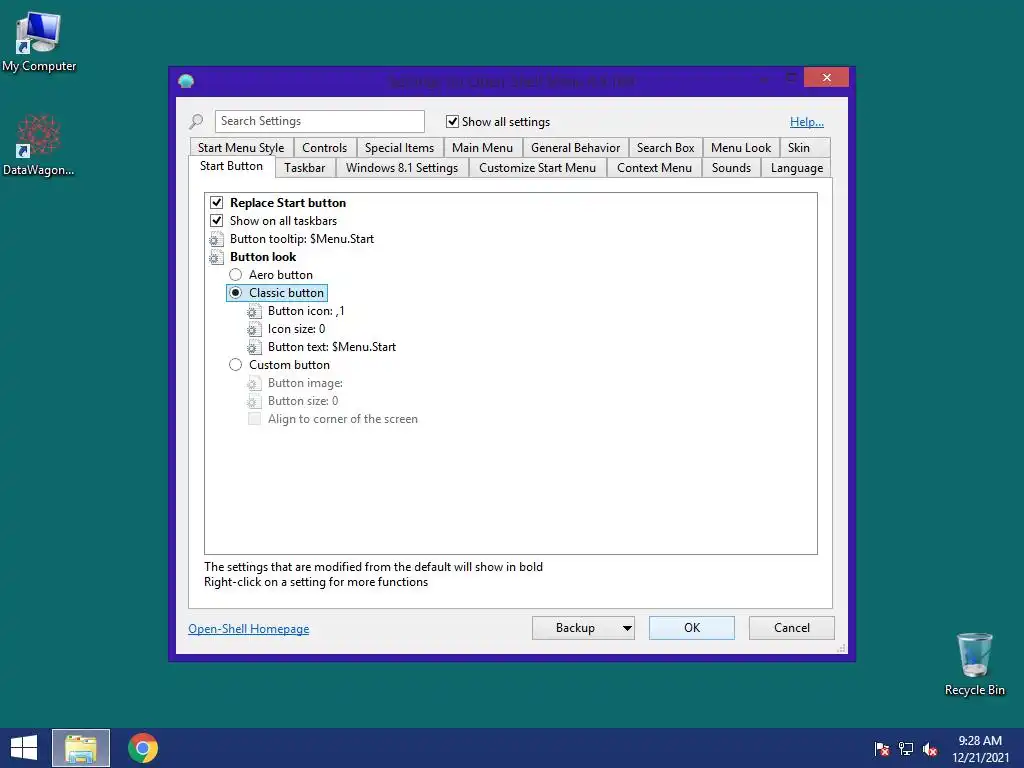The image size is (1024, 768).
Task: Click the gear icon beside Button size
Action: click(254, 402)
